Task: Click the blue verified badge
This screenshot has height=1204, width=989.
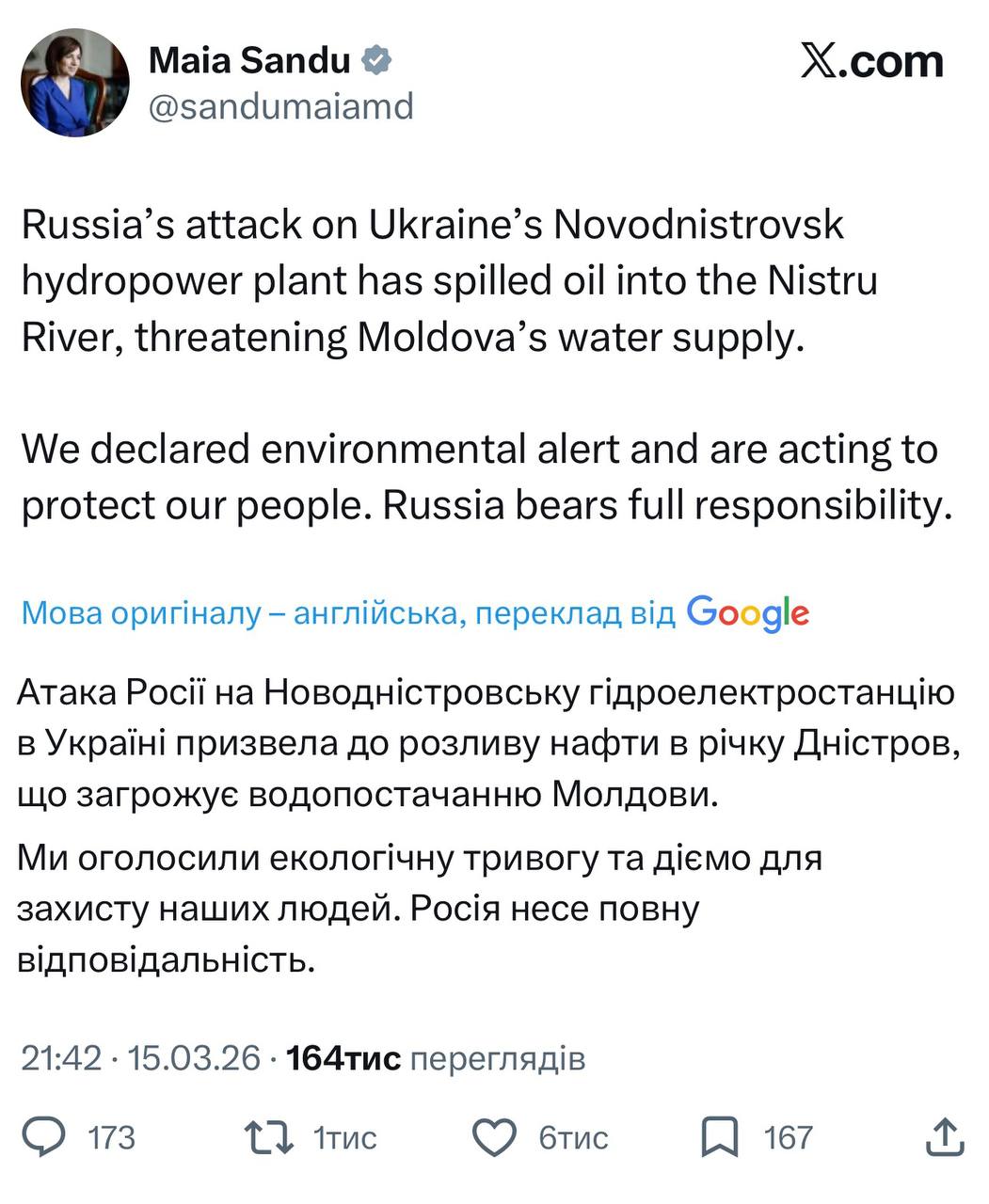Action: [x=377, y=61]
